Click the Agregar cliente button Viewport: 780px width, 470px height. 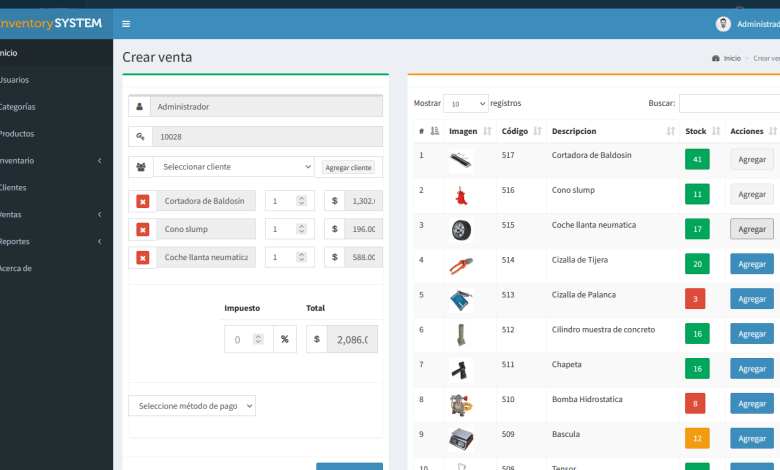click(349, 167)
